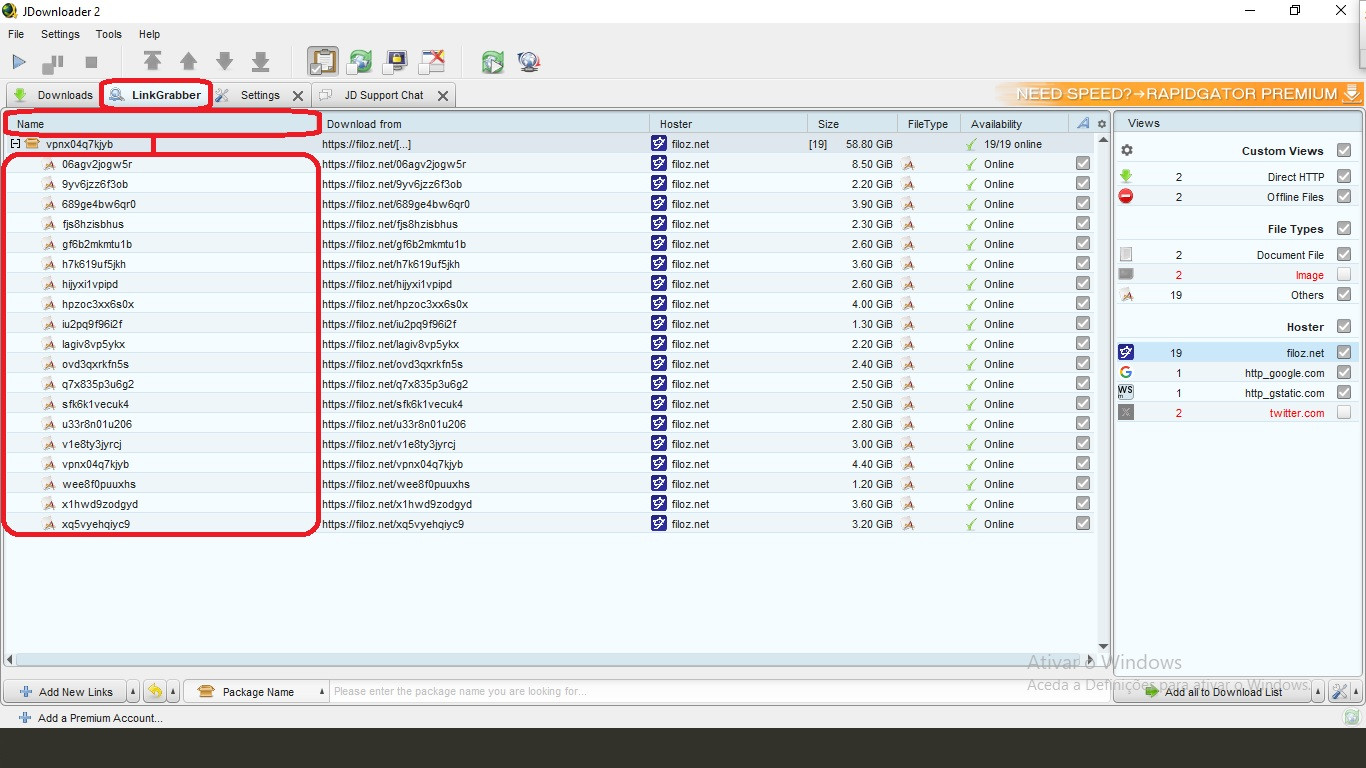Open dropdown arrow beside bottom wrench icon
The height and width of the screenshot is (768, 1366).
click(1358, 691)
